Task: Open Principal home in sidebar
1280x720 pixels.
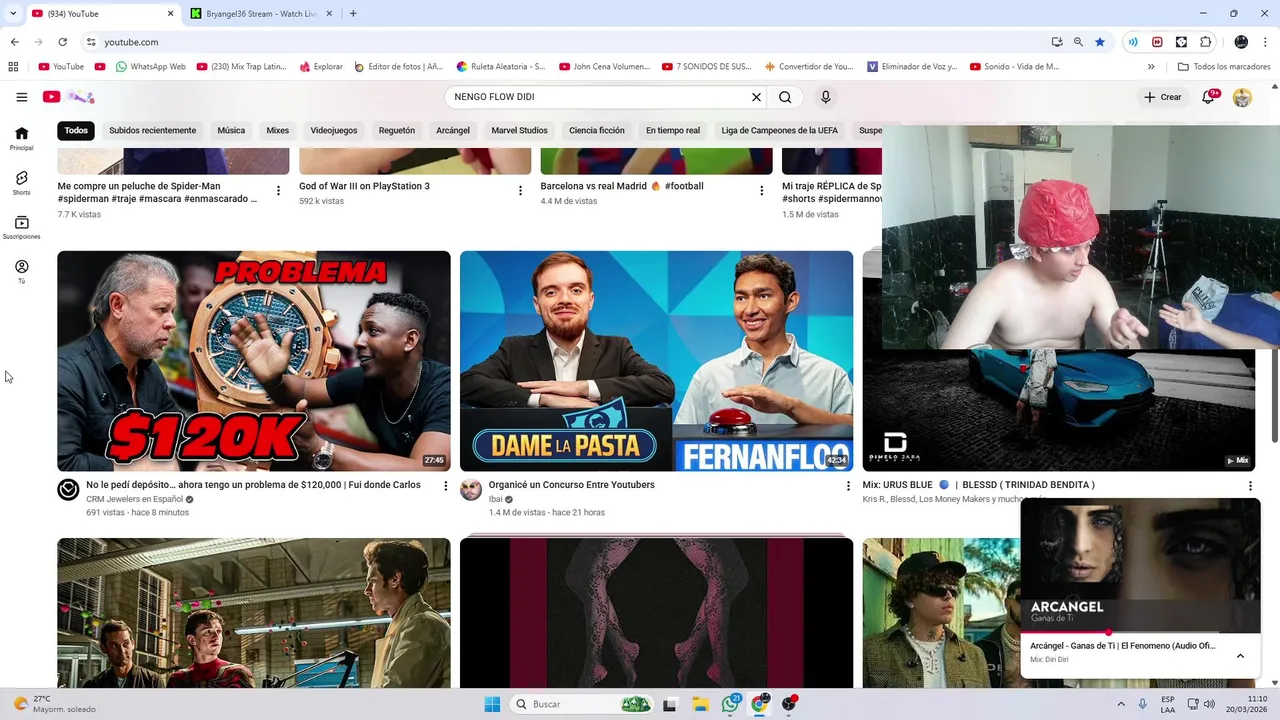Action: pos(21,138)
